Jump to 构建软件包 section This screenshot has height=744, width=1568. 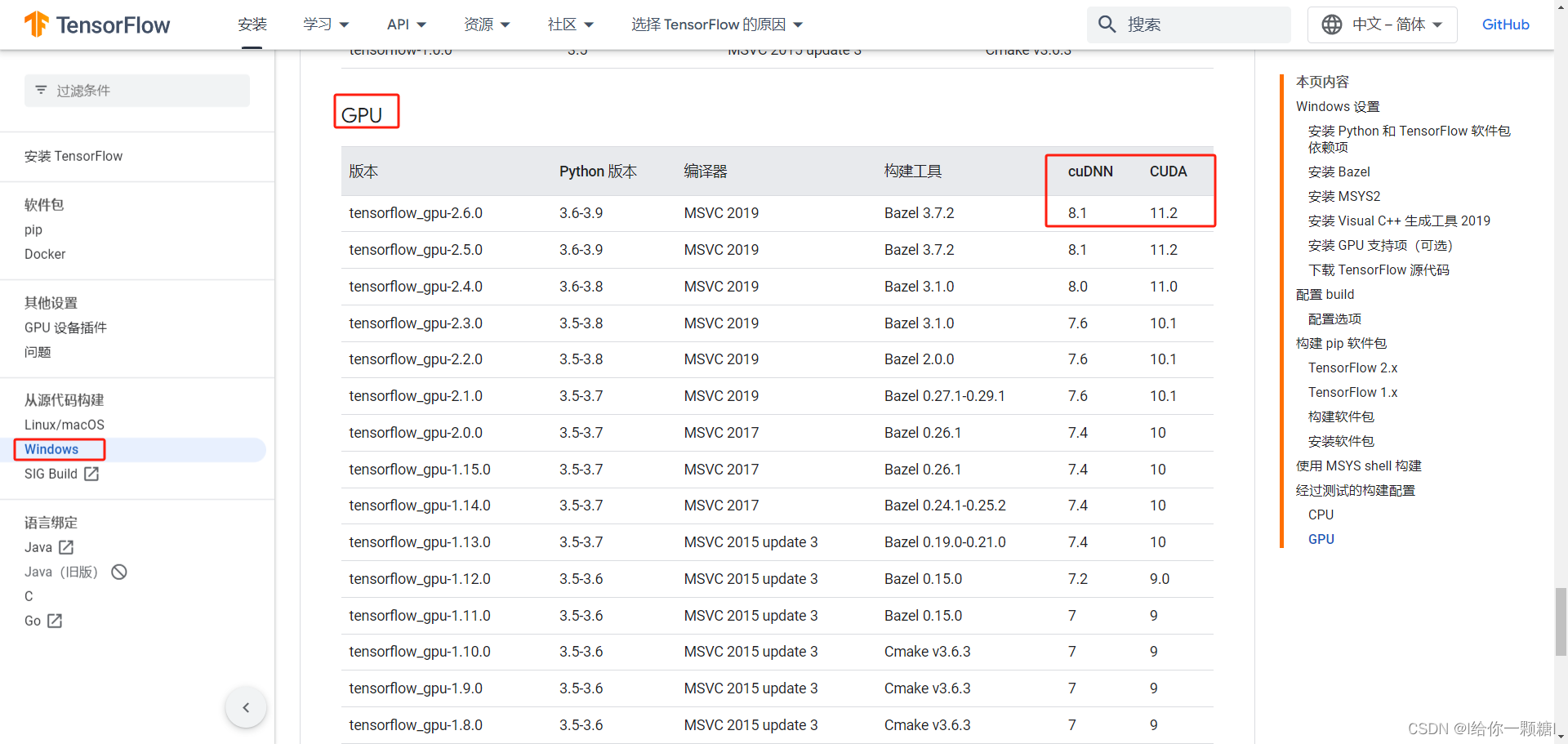pyautogui.click(x=1341, y=417)
